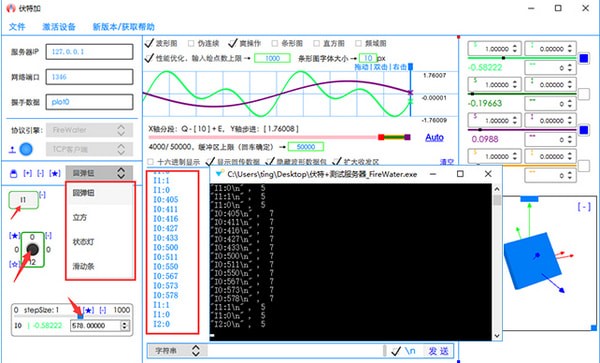The image size is (600, 363).
Task: Click the 服务器IP input field
Action: pyautogui.click(x=90, y=52)
